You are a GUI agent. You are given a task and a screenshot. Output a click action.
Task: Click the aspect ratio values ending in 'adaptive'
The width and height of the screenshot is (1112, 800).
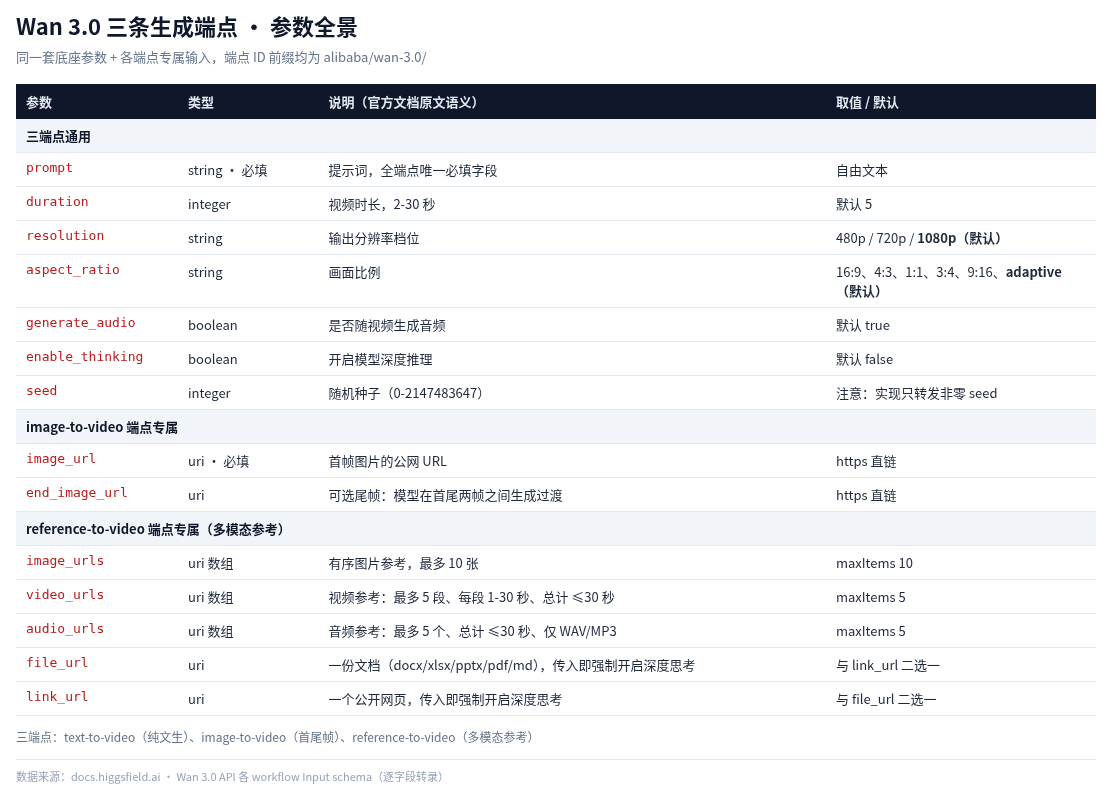point(949,282)
